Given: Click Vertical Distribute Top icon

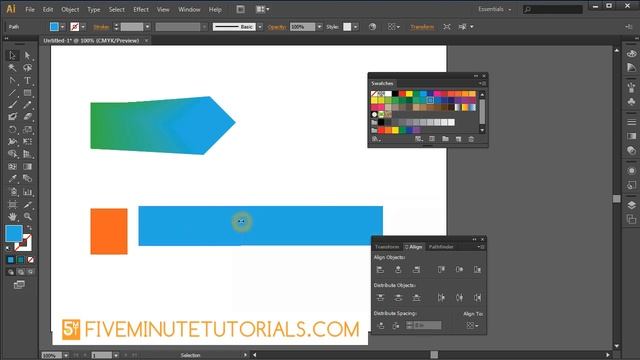Looking at the screenshot, I should pos(380,298).
